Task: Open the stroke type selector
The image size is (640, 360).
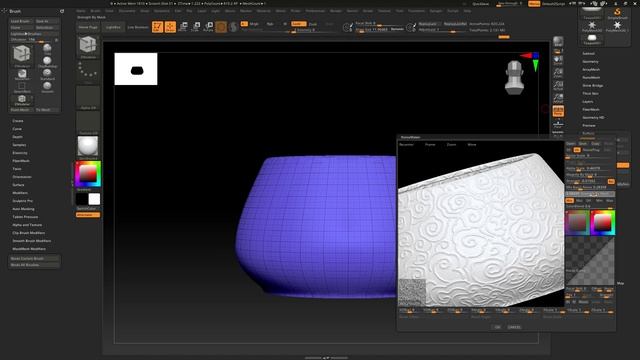Action: point(88,72)
